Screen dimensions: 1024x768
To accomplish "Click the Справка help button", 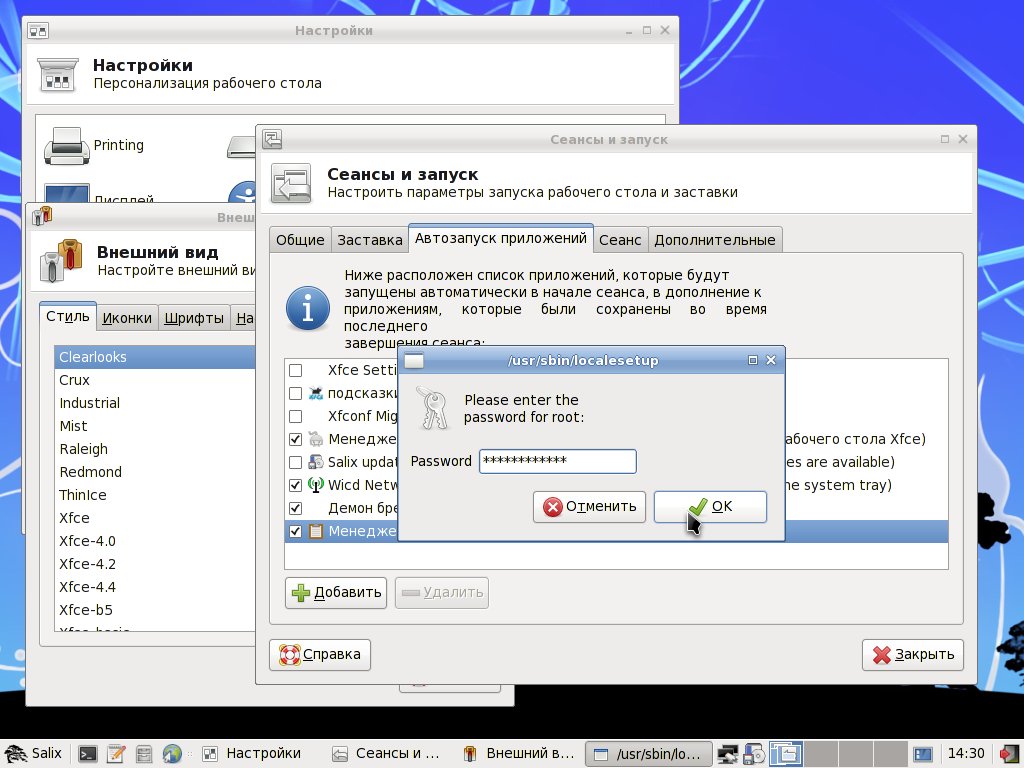I will [x=320, y=655].
